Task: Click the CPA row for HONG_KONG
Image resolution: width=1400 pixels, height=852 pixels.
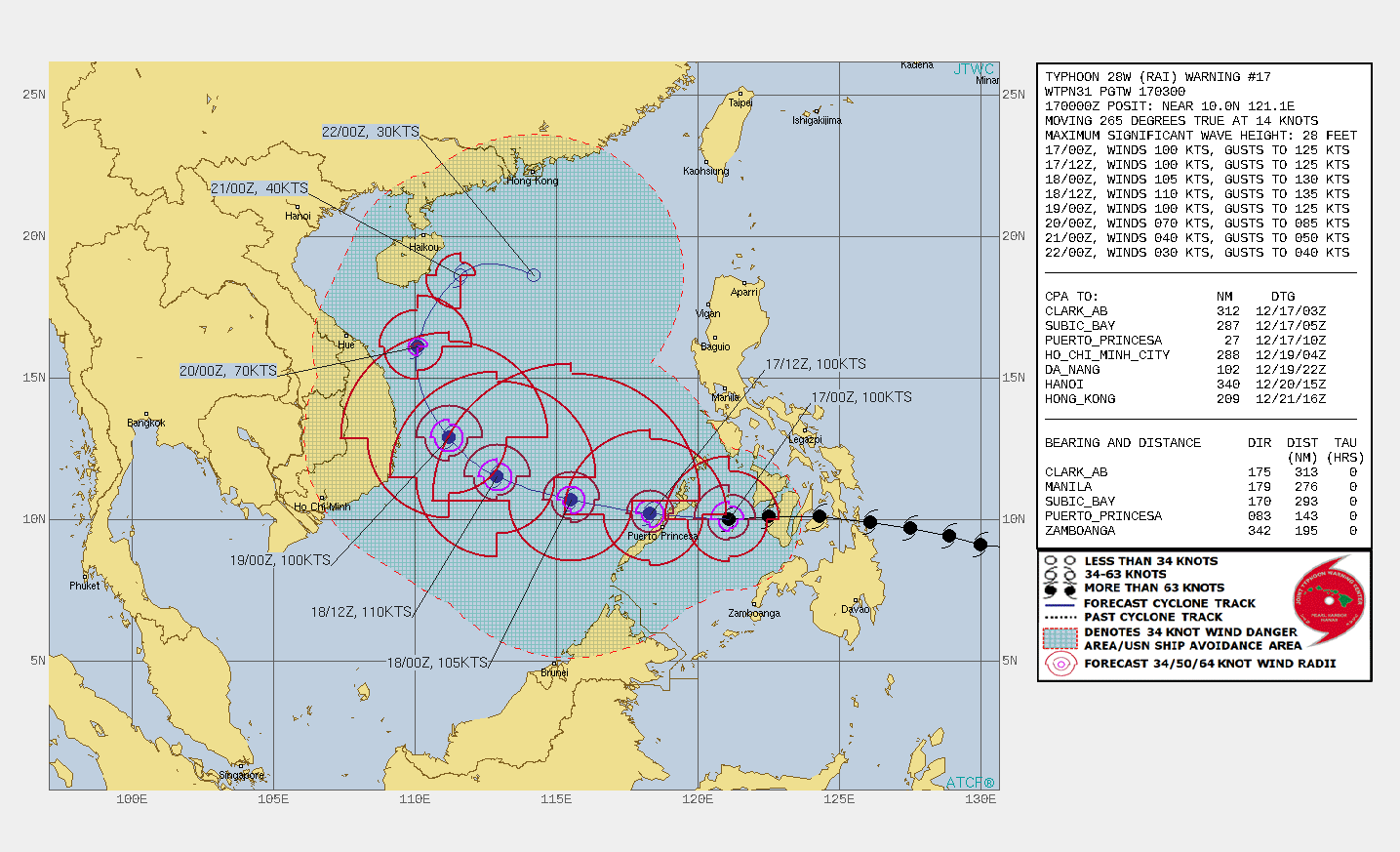Action: tap(1185, 399)
